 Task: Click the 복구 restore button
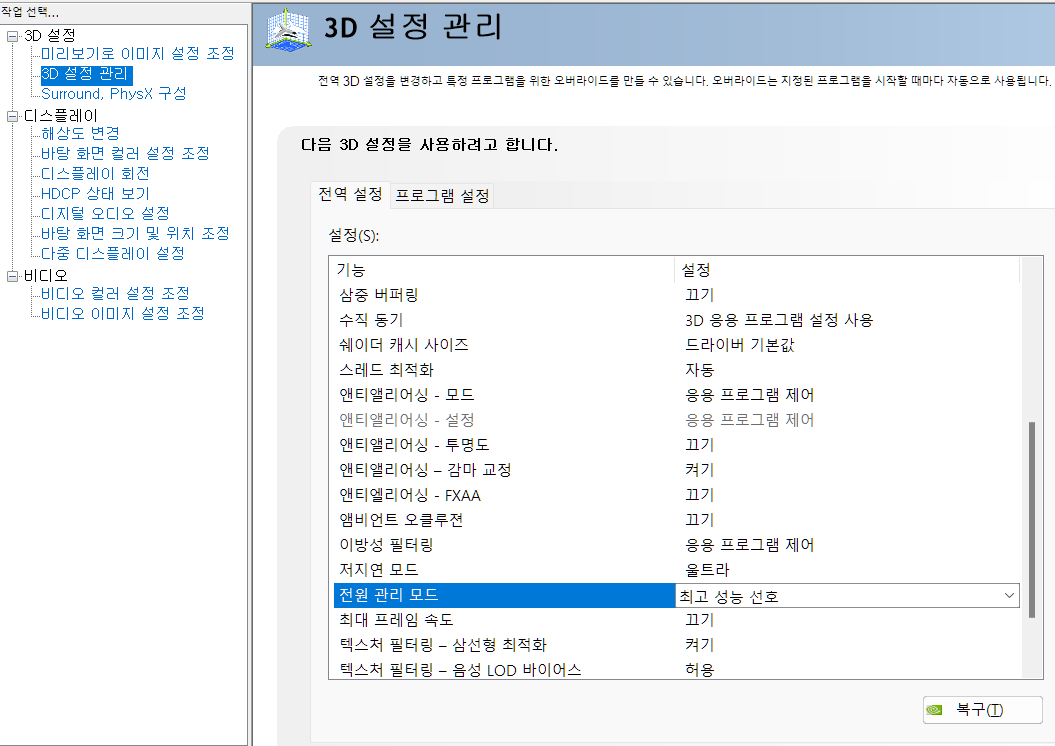[982, 710]
